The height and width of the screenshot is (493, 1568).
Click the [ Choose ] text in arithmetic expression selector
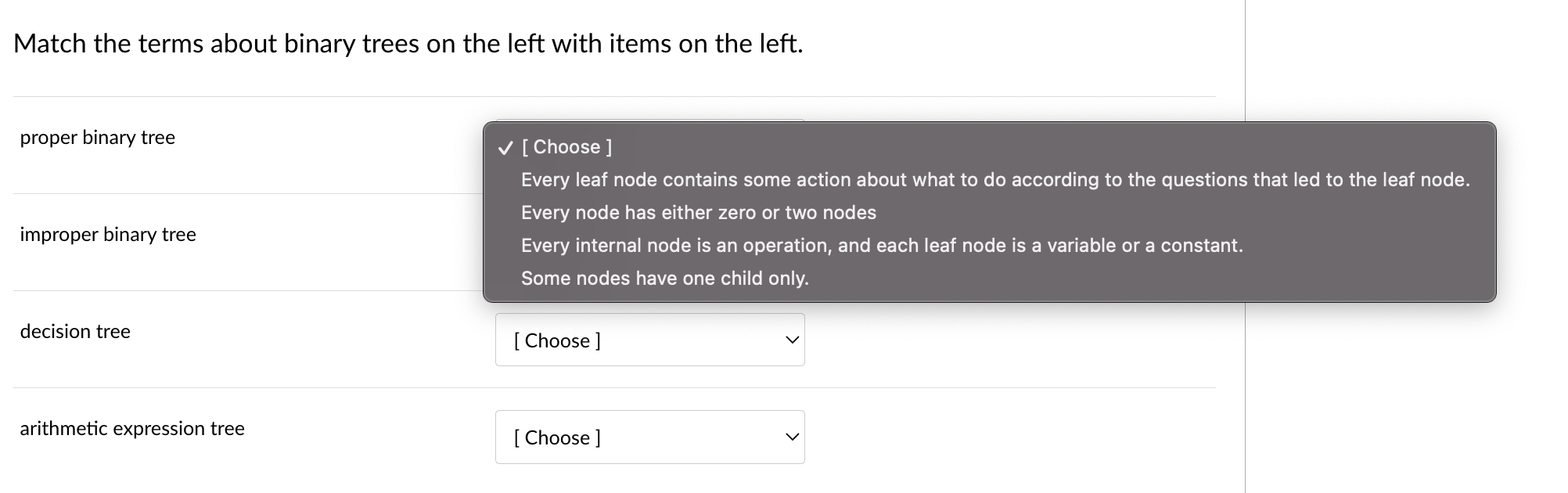point(556,437)
